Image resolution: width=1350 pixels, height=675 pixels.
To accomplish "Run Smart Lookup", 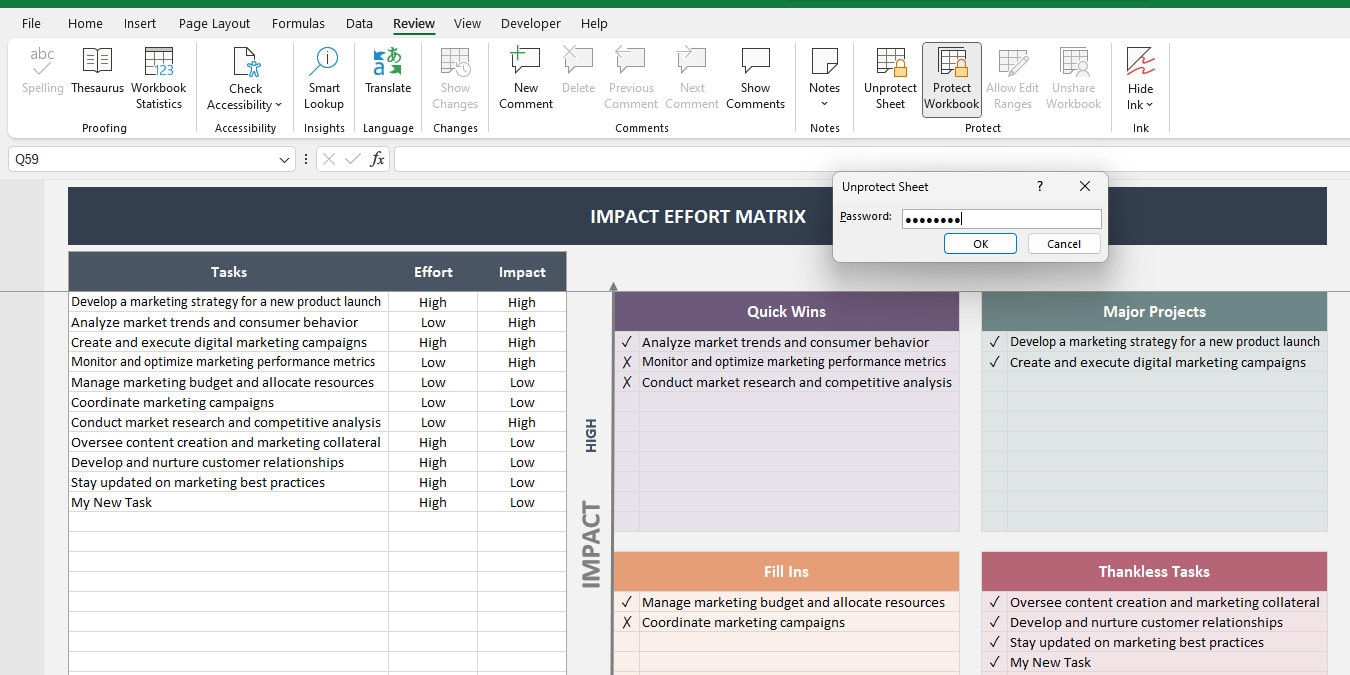I will [323, 75].
